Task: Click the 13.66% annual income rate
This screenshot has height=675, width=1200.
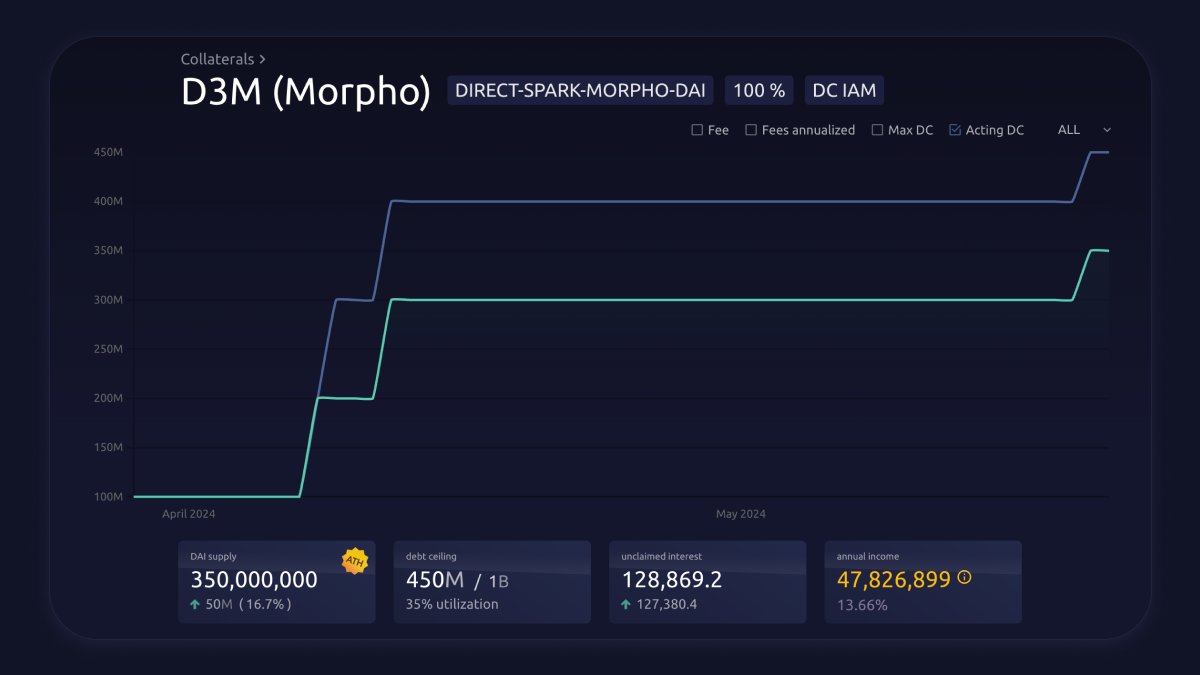Action: pos(862,605)
